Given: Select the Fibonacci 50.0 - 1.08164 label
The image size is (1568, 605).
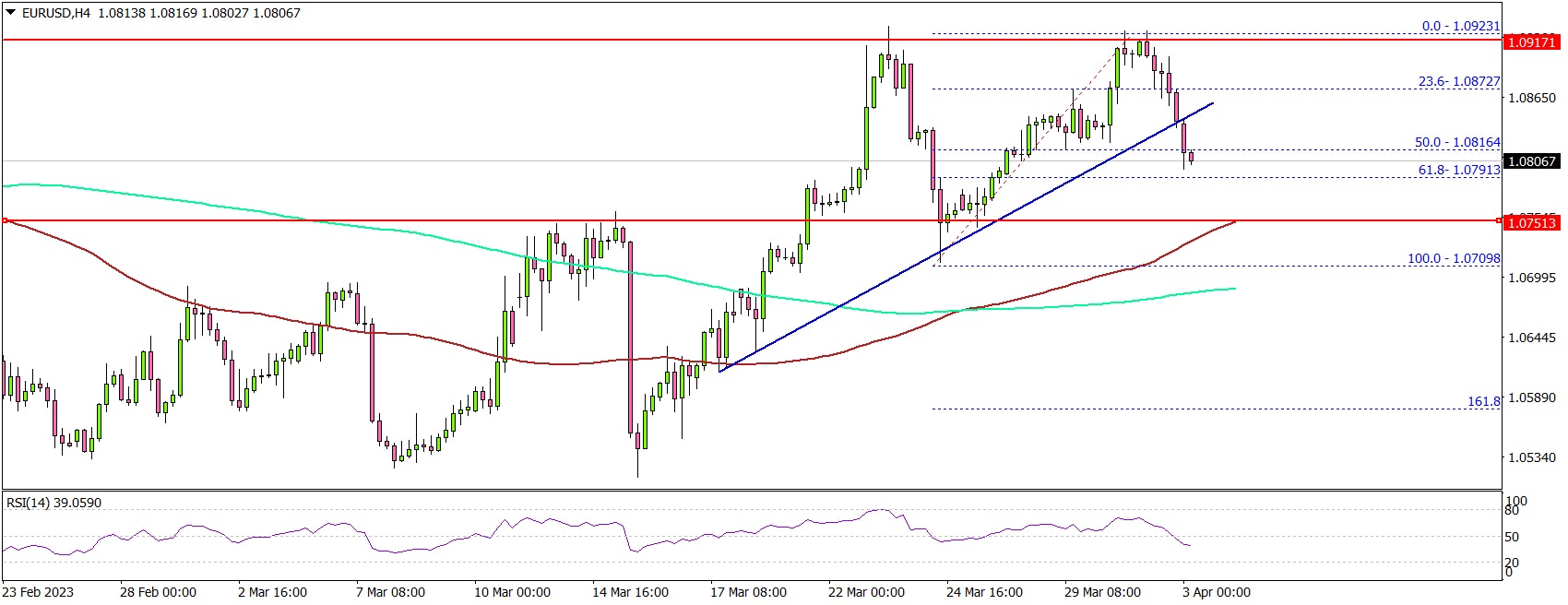Looking at the screenshot, I should 1457,143.
